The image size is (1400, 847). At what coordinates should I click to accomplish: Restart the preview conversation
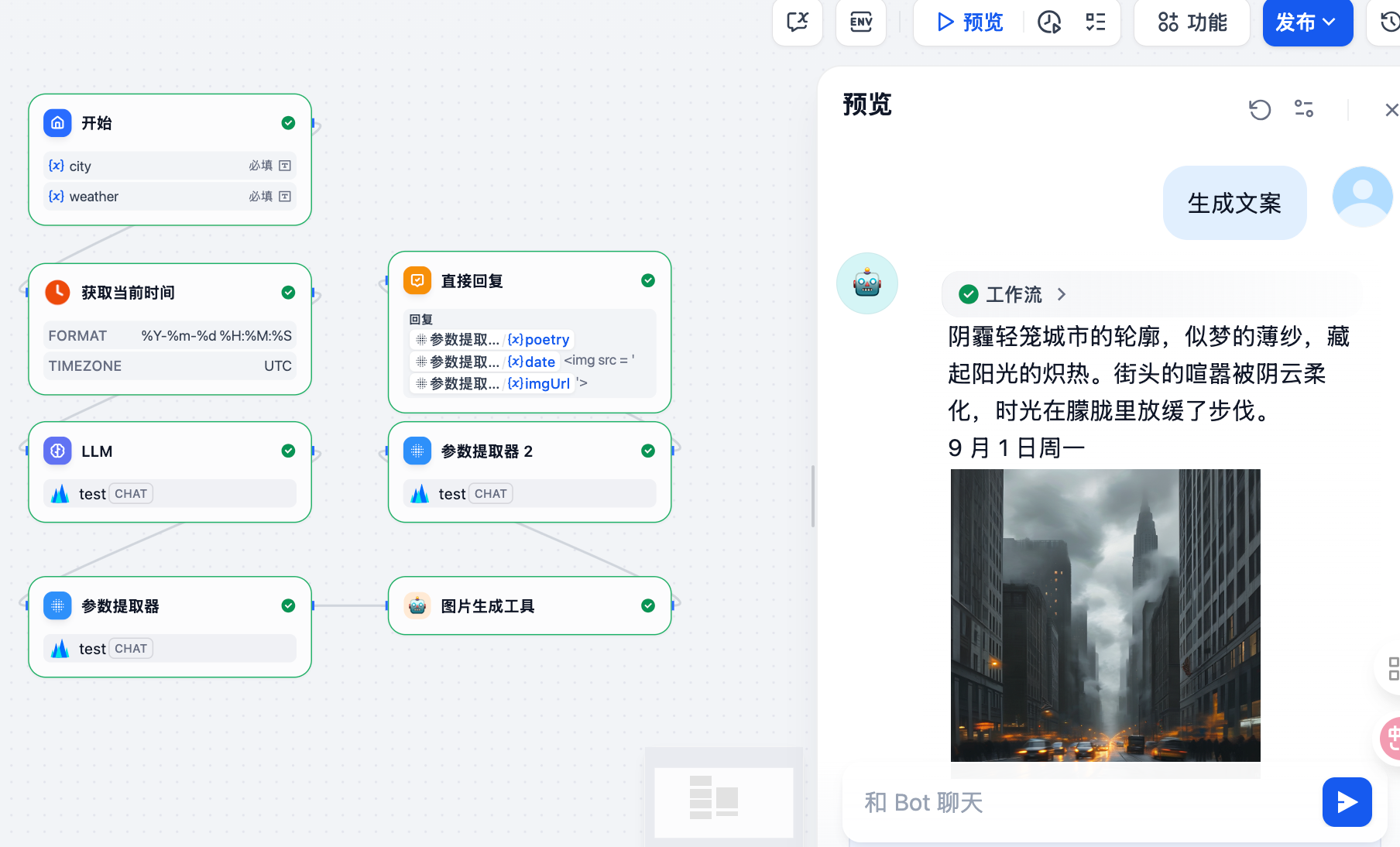1260,109
